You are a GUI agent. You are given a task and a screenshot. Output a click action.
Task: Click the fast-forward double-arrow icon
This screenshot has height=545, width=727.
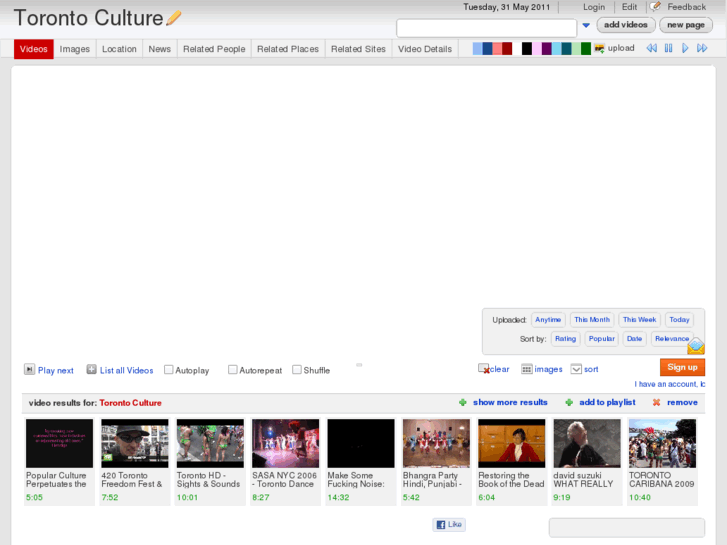tap(703, 48)
